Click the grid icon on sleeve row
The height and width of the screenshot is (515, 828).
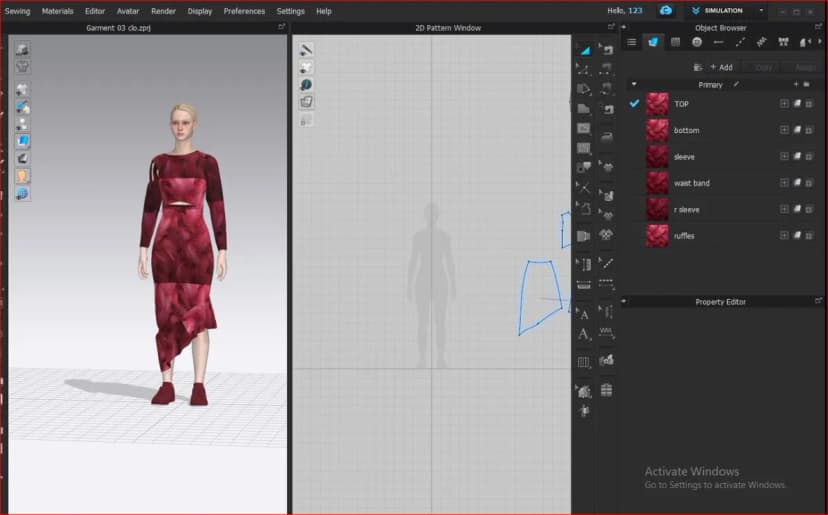[809, 156]
